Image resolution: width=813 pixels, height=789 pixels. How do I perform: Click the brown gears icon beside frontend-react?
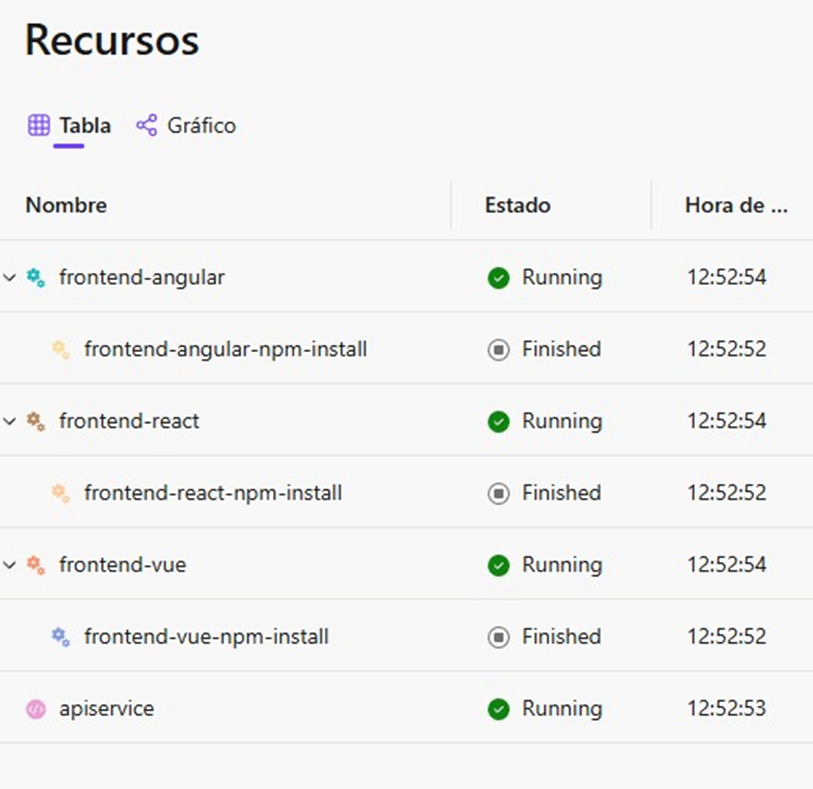(x=36, y=421)
